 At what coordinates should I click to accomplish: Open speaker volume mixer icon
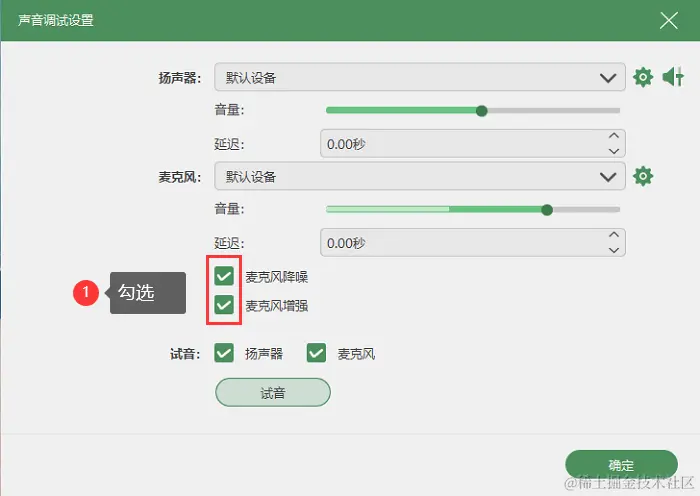tap(673, 77)
